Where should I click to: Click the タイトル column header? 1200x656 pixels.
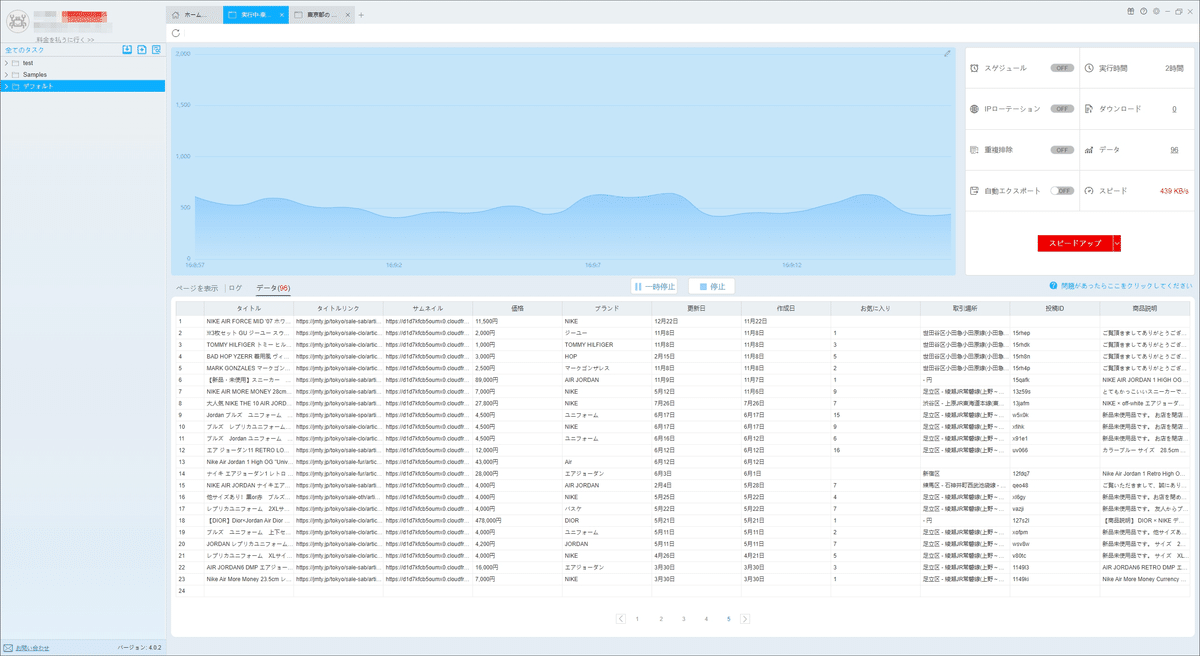(249, 309)
